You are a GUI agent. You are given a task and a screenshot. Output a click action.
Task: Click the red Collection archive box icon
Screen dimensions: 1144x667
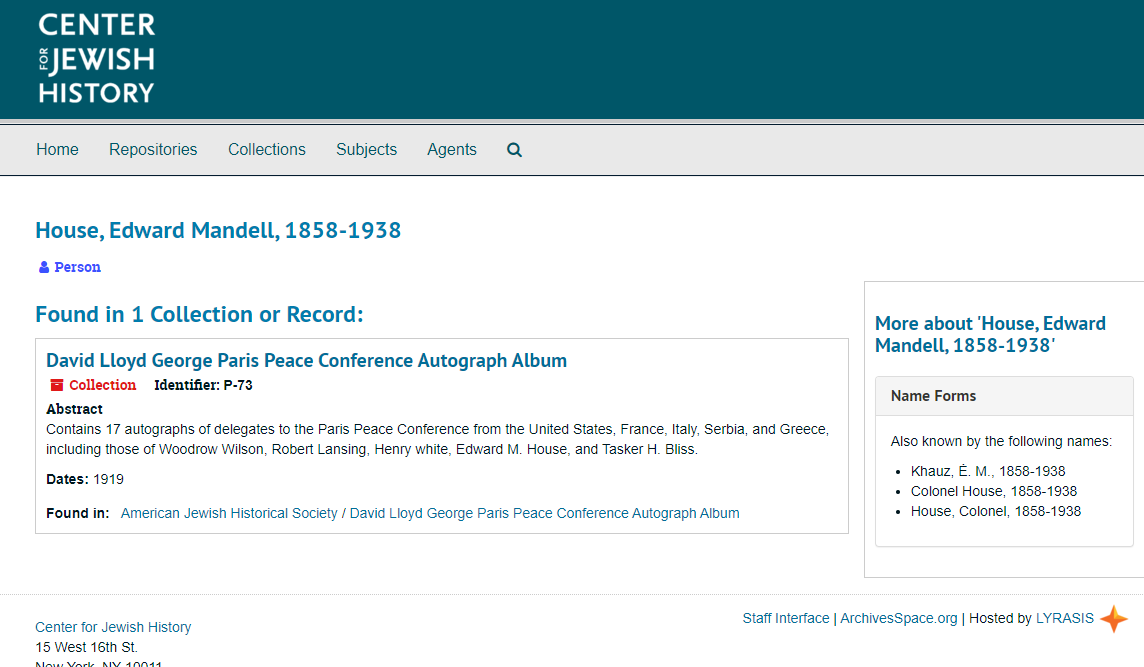point(57,385)
